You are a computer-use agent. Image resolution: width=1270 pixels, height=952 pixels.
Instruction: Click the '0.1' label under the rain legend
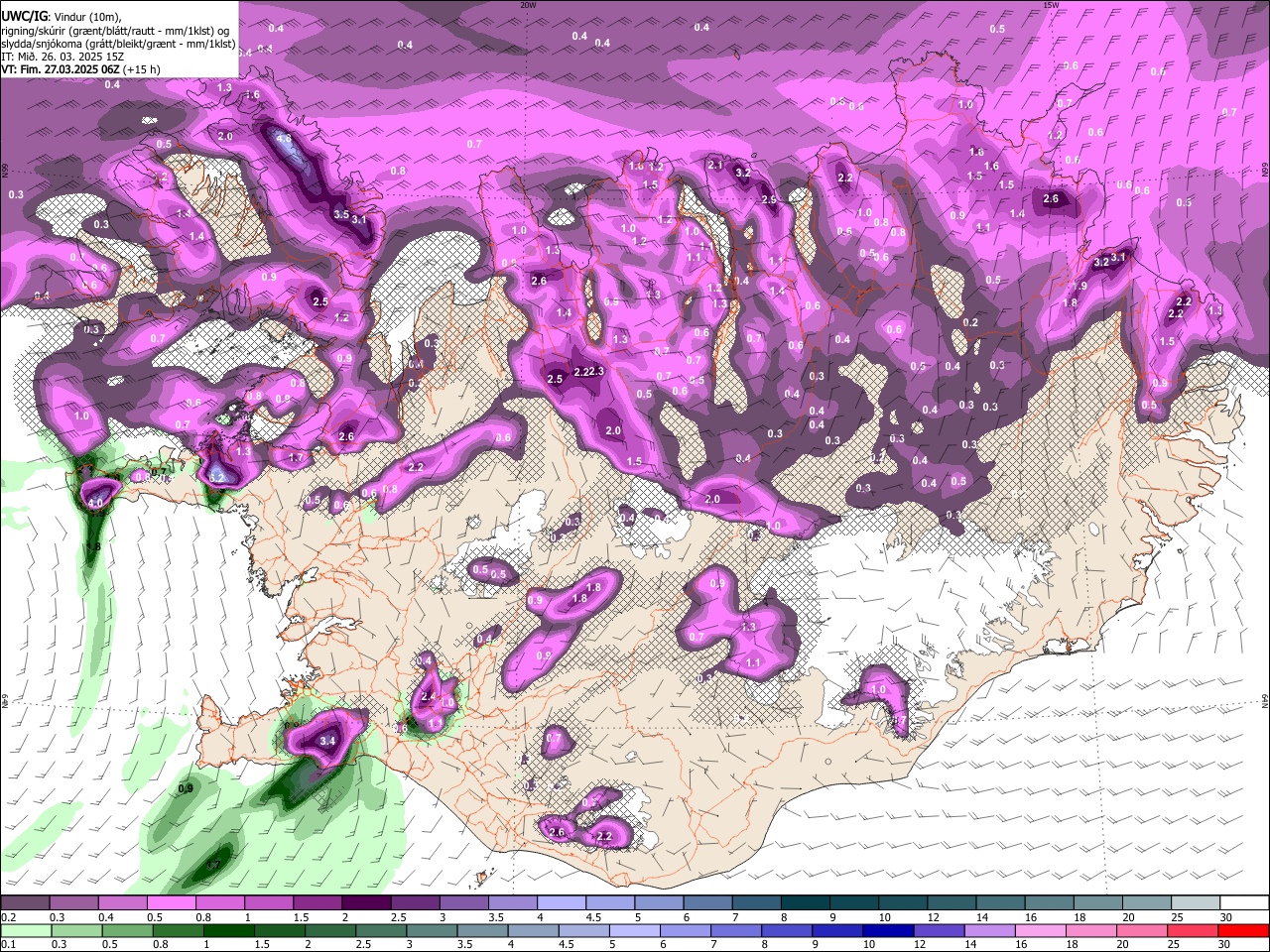pyautogui.click(x=8, y=945)
